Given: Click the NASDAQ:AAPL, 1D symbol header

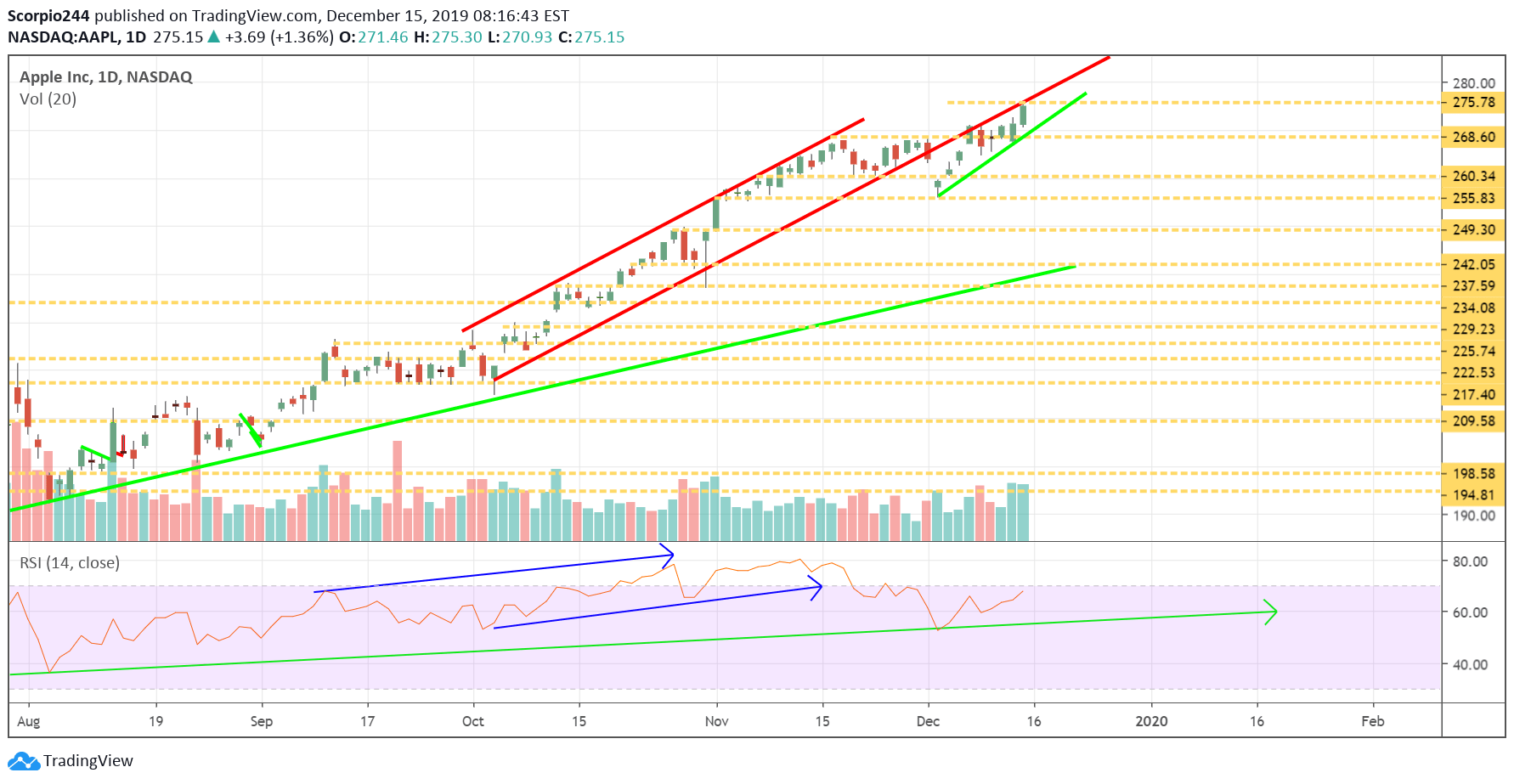Looking at the screenshot, I should (77, 37).
